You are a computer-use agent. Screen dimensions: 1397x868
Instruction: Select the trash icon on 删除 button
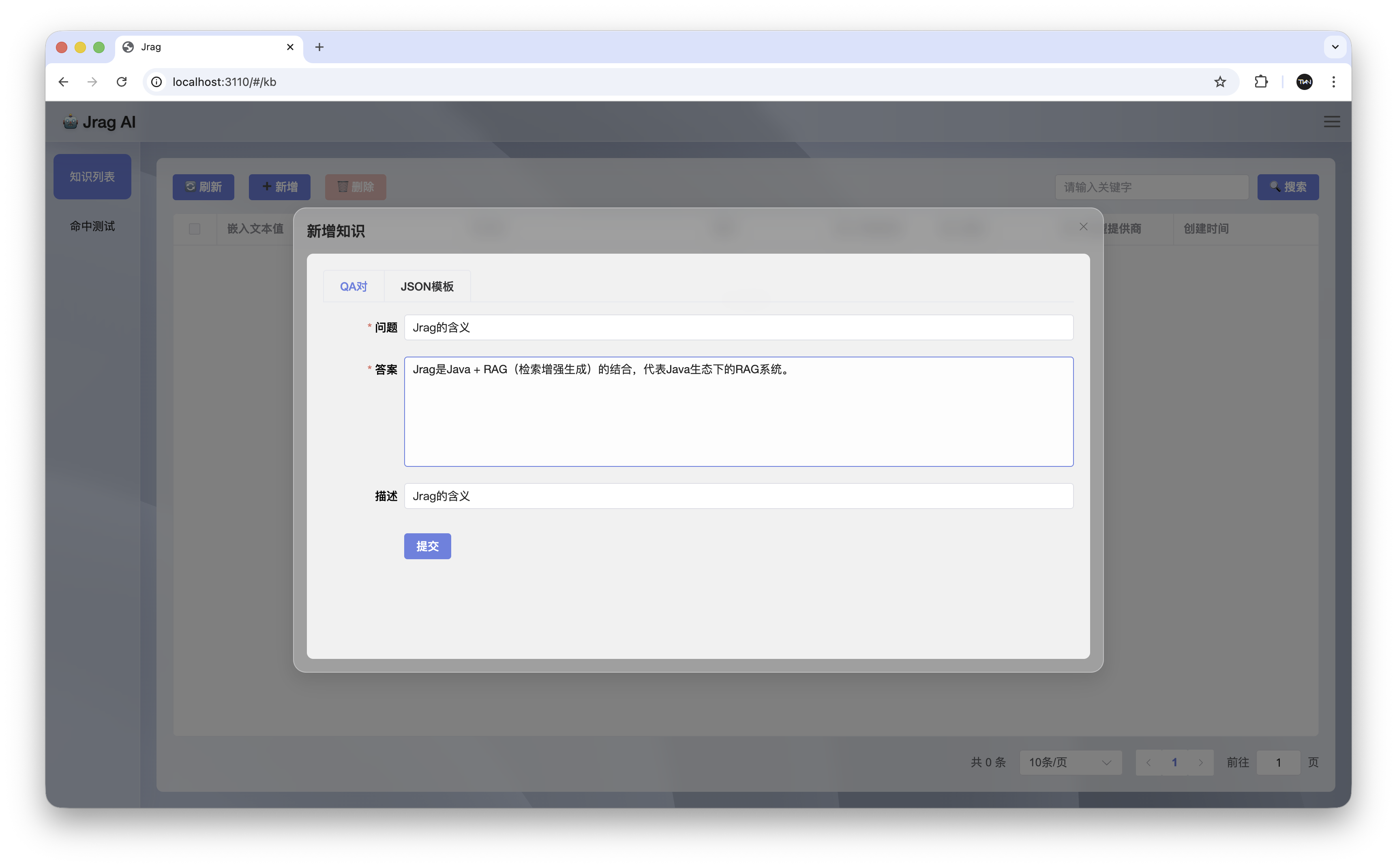click(342, 186)
